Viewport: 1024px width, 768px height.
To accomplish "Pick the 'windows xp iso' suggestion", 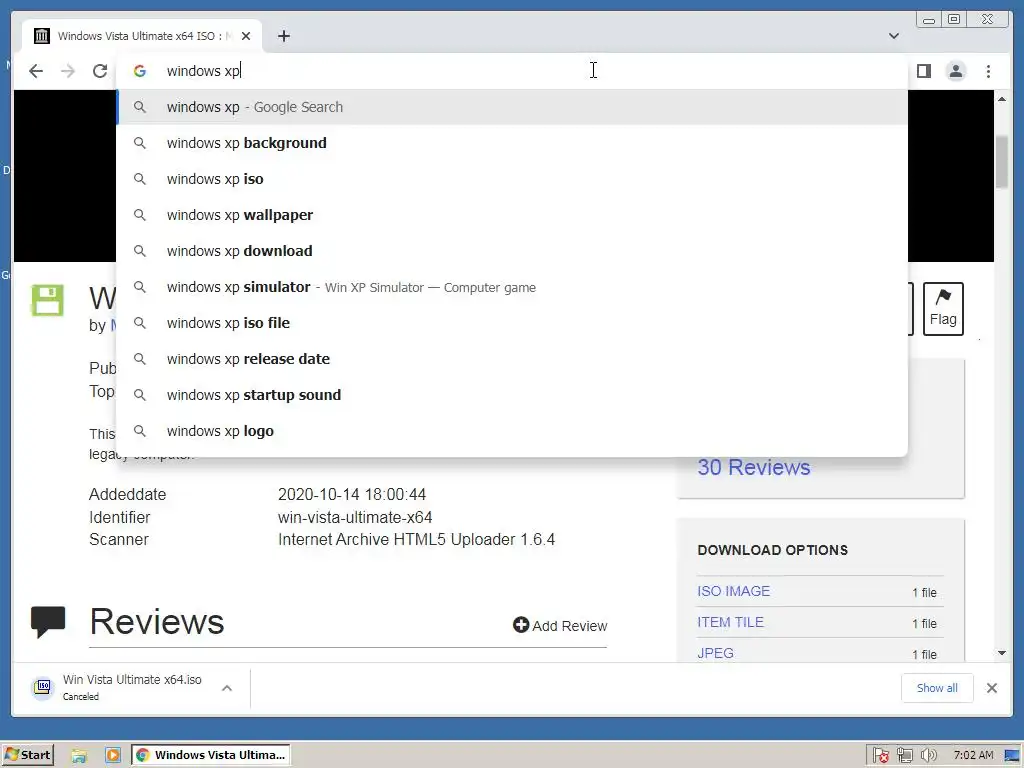I will (x=512, y=179).
